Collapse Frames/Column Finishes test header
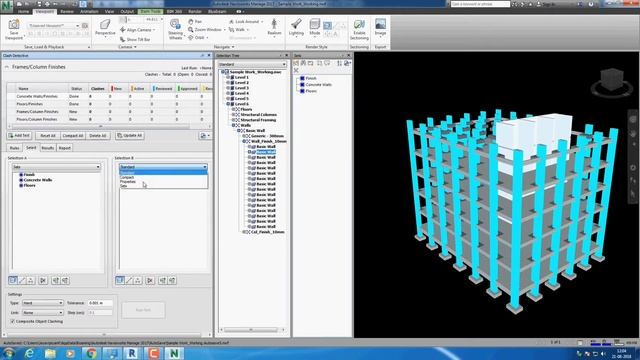Viewport: 640px width, 360px height. tap(7, 67)
